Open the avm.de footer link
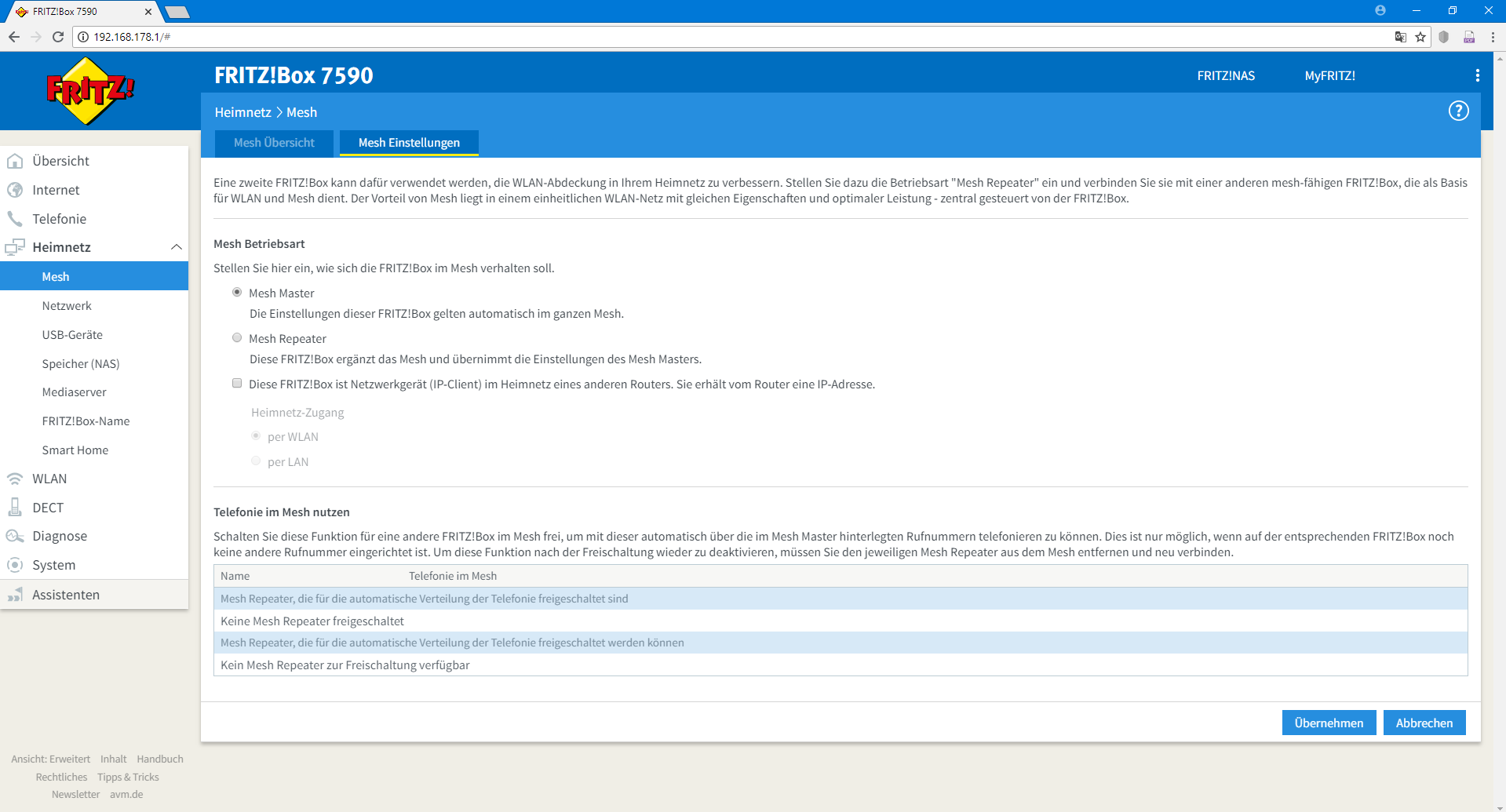 [126, 794]
